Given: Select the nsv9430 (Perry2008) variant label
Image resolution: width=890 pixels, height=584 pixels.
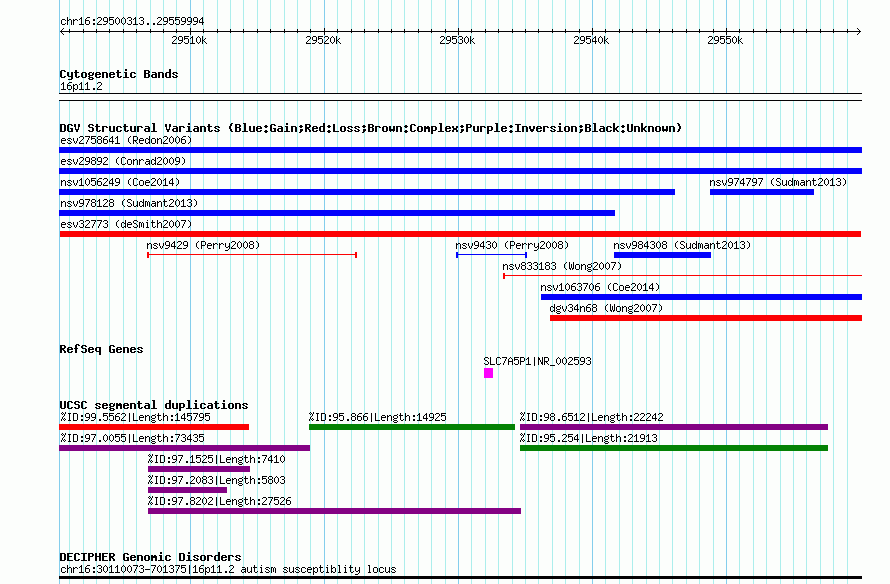Looking at the screenshot, I should (x=512, y=245).
